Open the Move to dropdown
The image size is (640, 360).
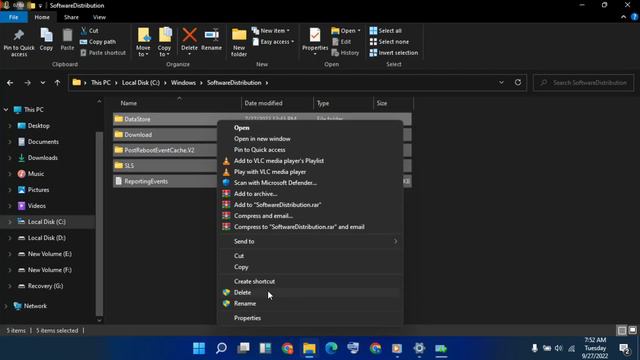tap(143, 42)
